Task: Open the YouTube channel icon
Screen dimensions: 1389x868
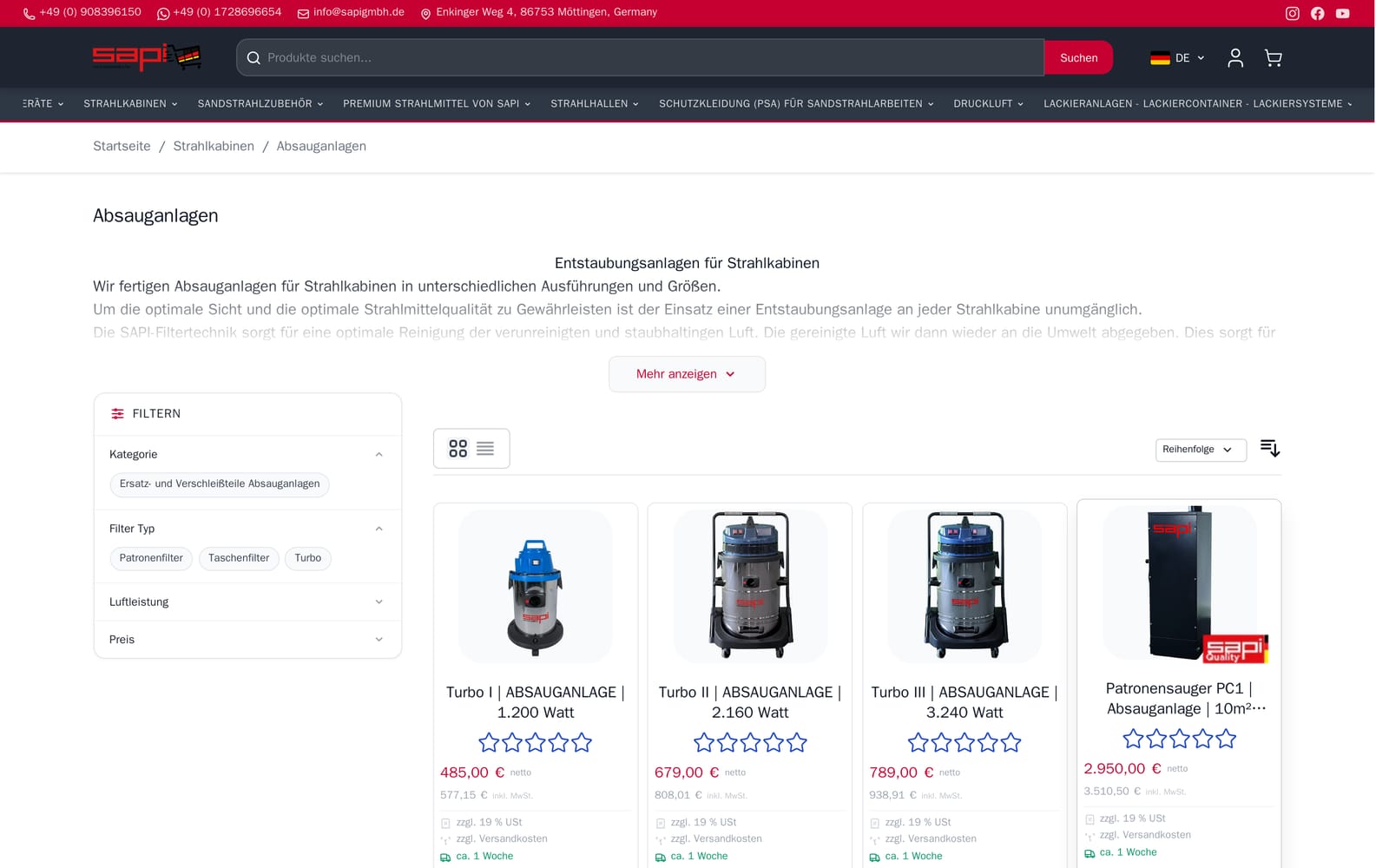Action: [1342, 13]
